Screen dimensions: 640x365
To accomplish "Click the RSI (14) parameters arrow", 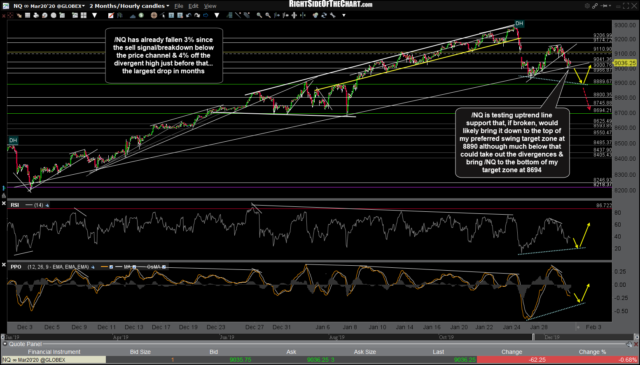I will pyautogui.click(x=47, y=205).
